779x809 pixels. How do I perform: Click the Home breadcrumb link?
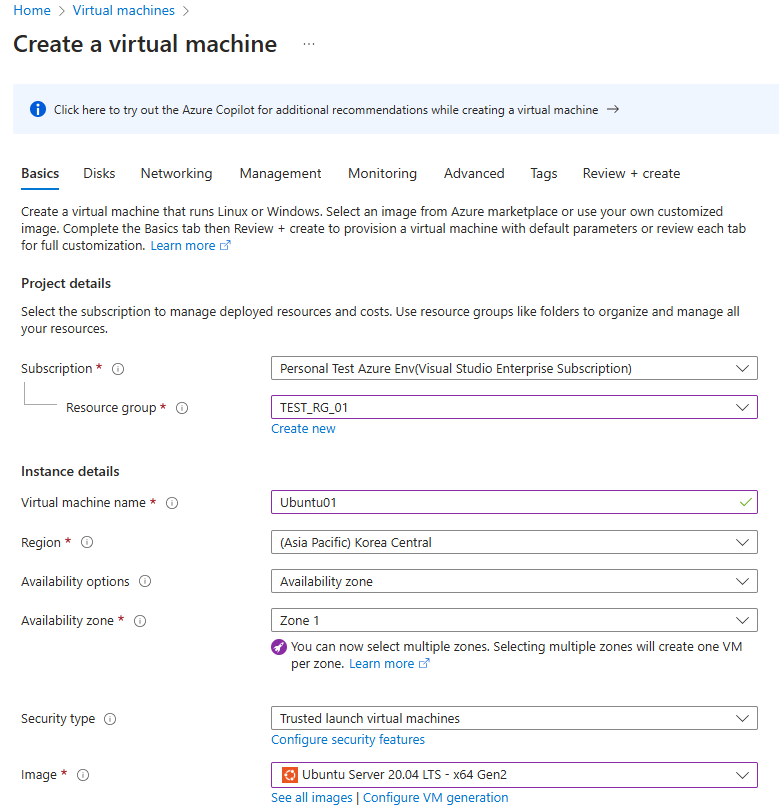click(x=32, y=10)
